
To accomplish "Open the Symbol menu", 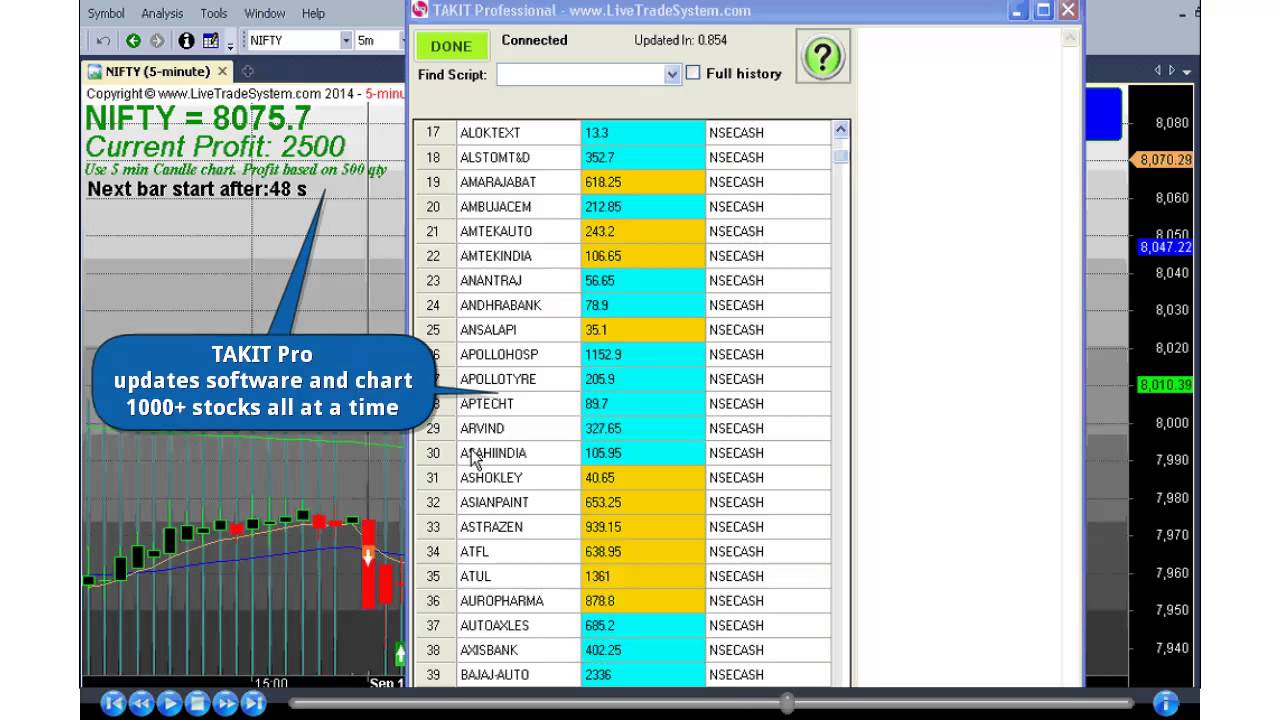I will [x=106, y=13].
